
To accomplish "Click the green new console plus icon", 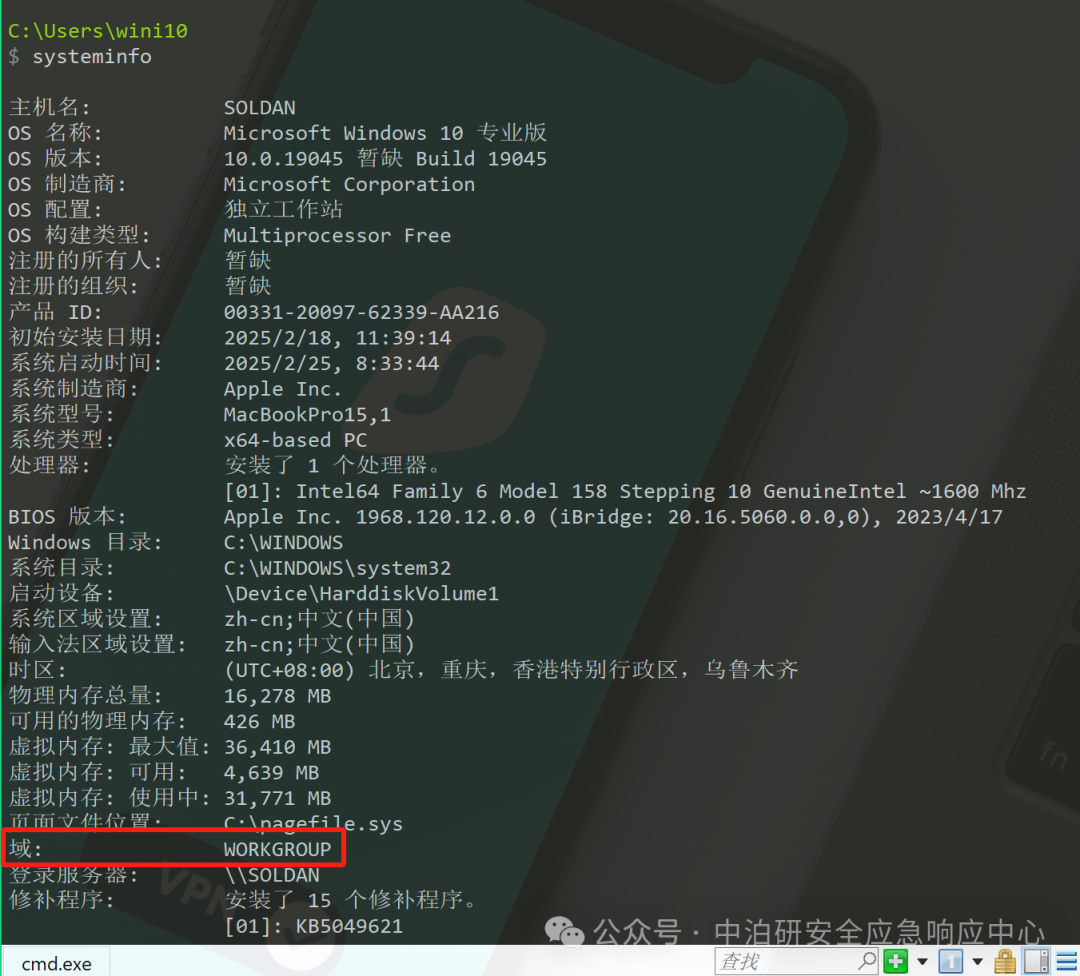I will coord(895,961).
